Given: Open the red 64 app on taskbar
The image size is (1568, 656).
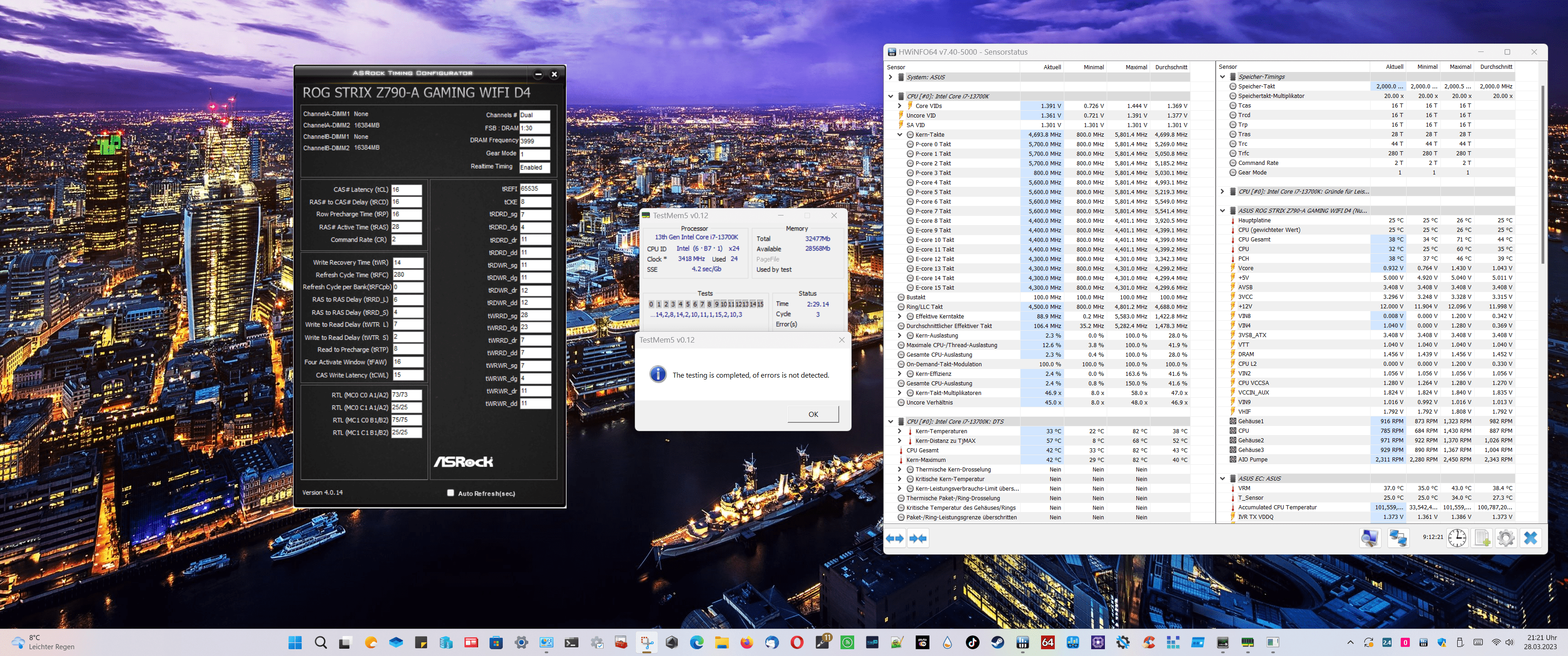Looking at the screenshot, I should pyautogui.click(x=1047, y=642).
